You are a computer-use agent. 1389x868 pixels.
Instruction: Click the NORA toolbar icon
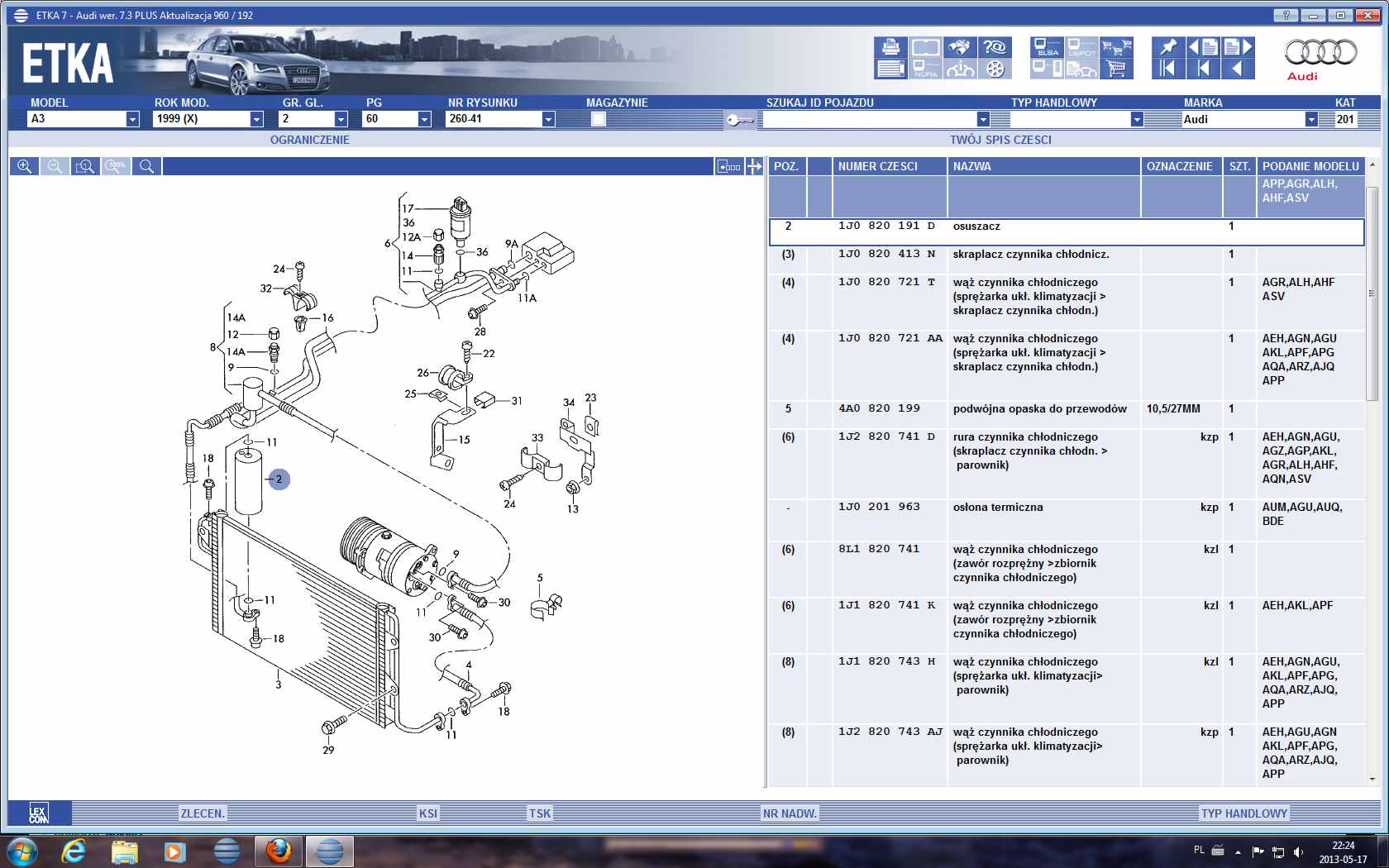coord(925,69)
